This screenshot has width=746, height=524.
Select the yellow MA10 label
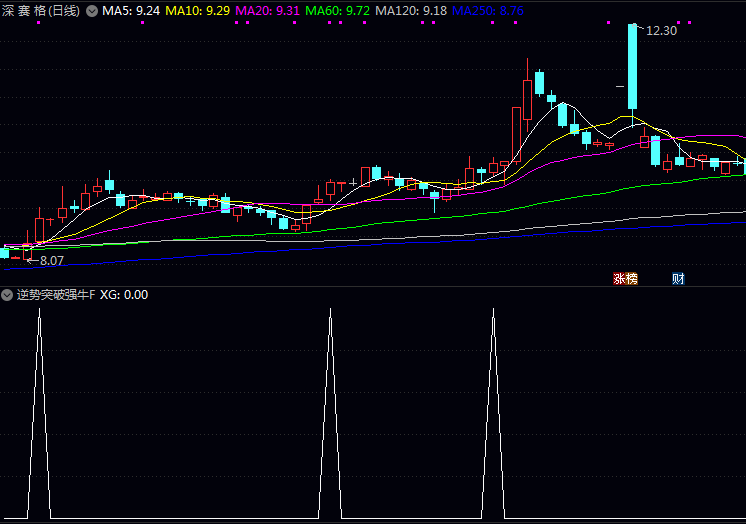click(198, 11)
